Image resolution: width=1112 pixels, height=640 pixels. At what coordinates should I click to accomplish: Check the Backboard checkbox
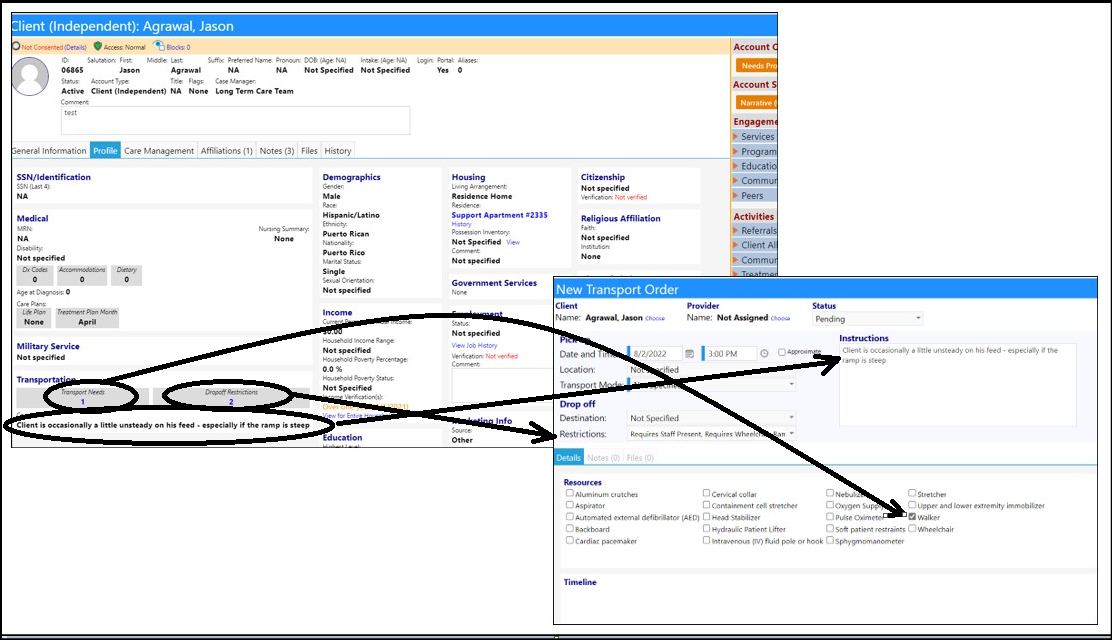pos(569,528)
